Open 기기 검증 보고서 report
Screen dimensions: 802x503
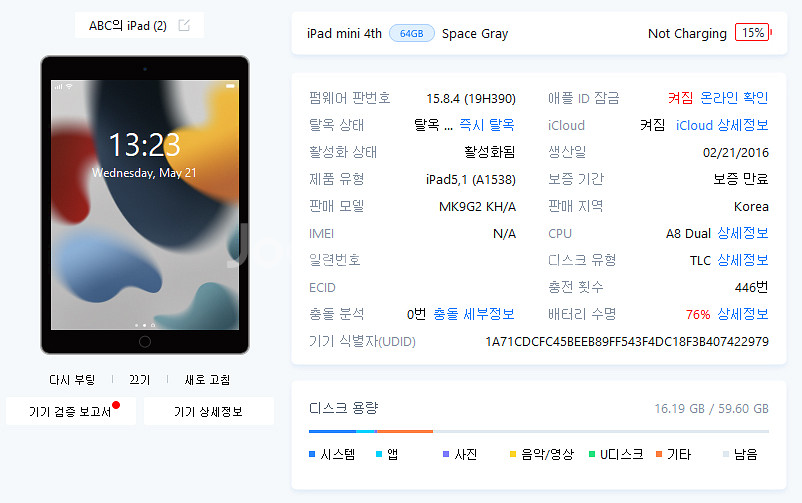click(71, 411)
